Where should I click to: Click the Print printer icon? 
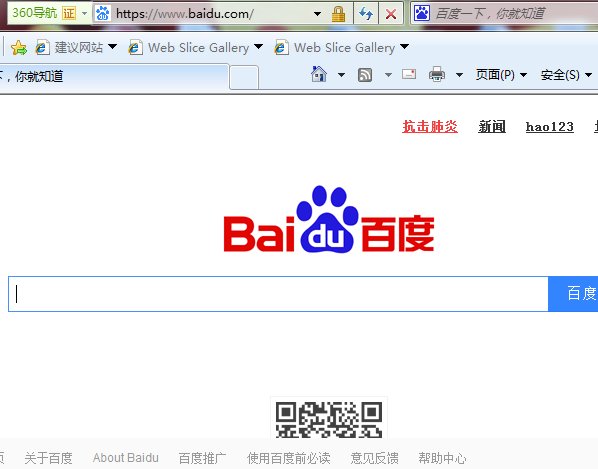[x=437, y=74]
